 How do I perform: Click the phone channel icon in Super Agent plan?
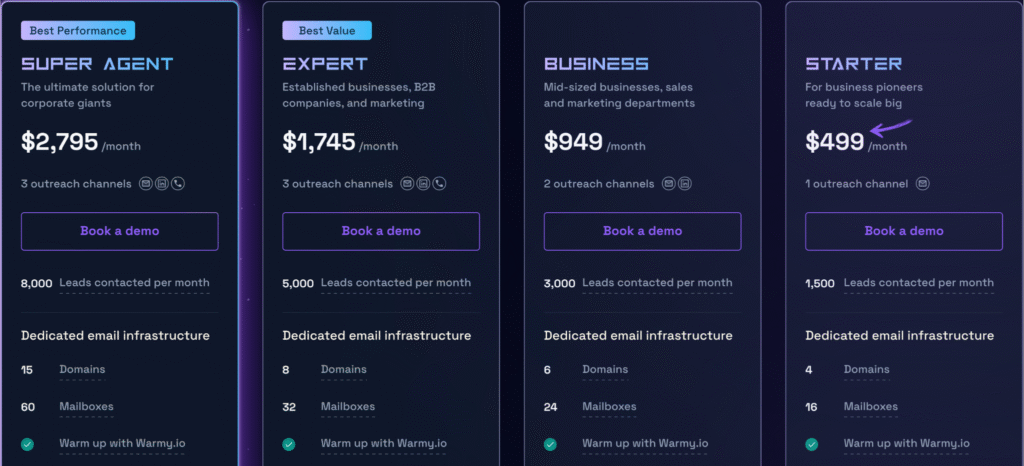(x=178, y=184)
